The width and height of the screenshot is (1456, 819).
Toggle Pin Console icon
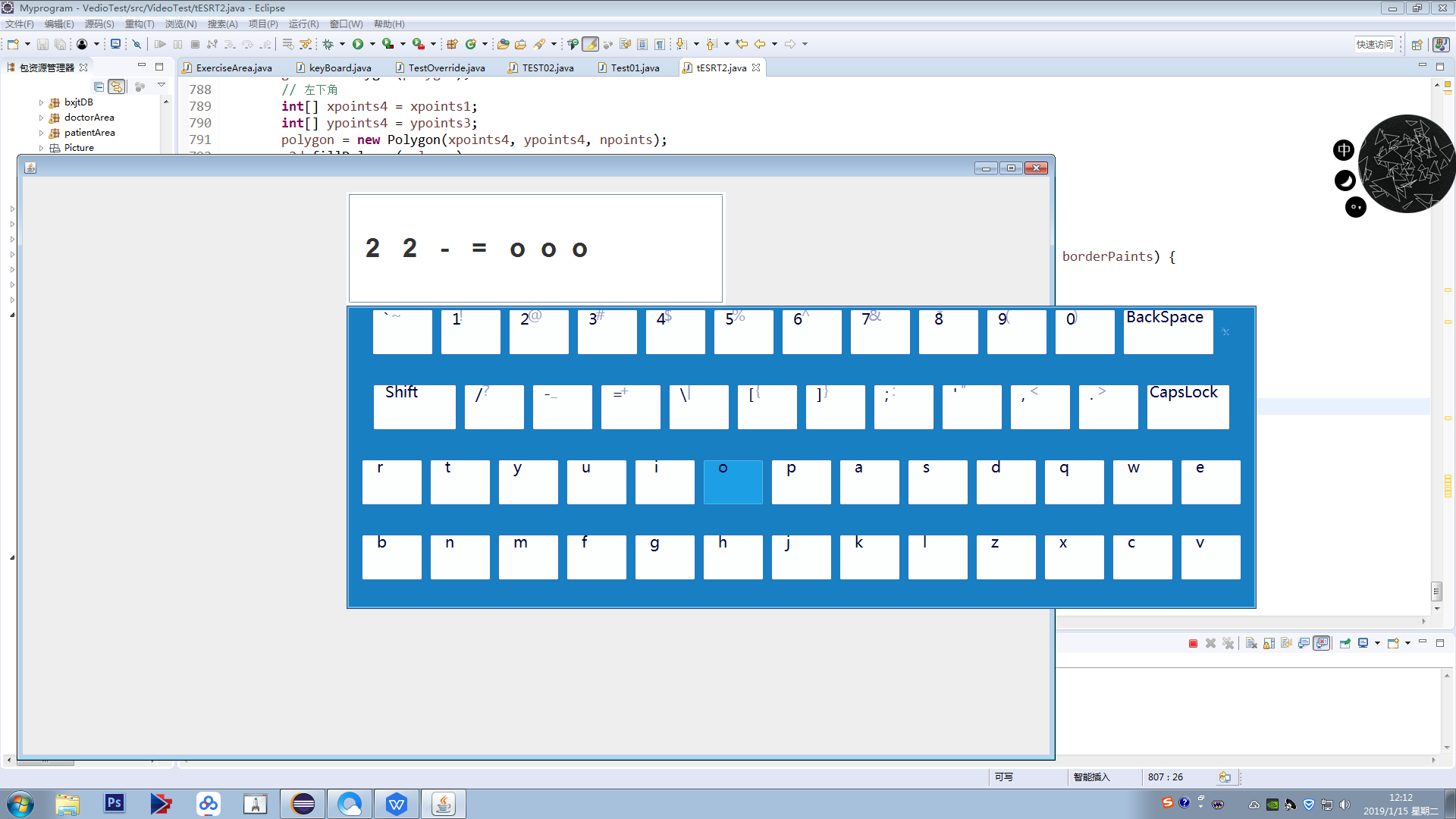(x=1345, y=643)
